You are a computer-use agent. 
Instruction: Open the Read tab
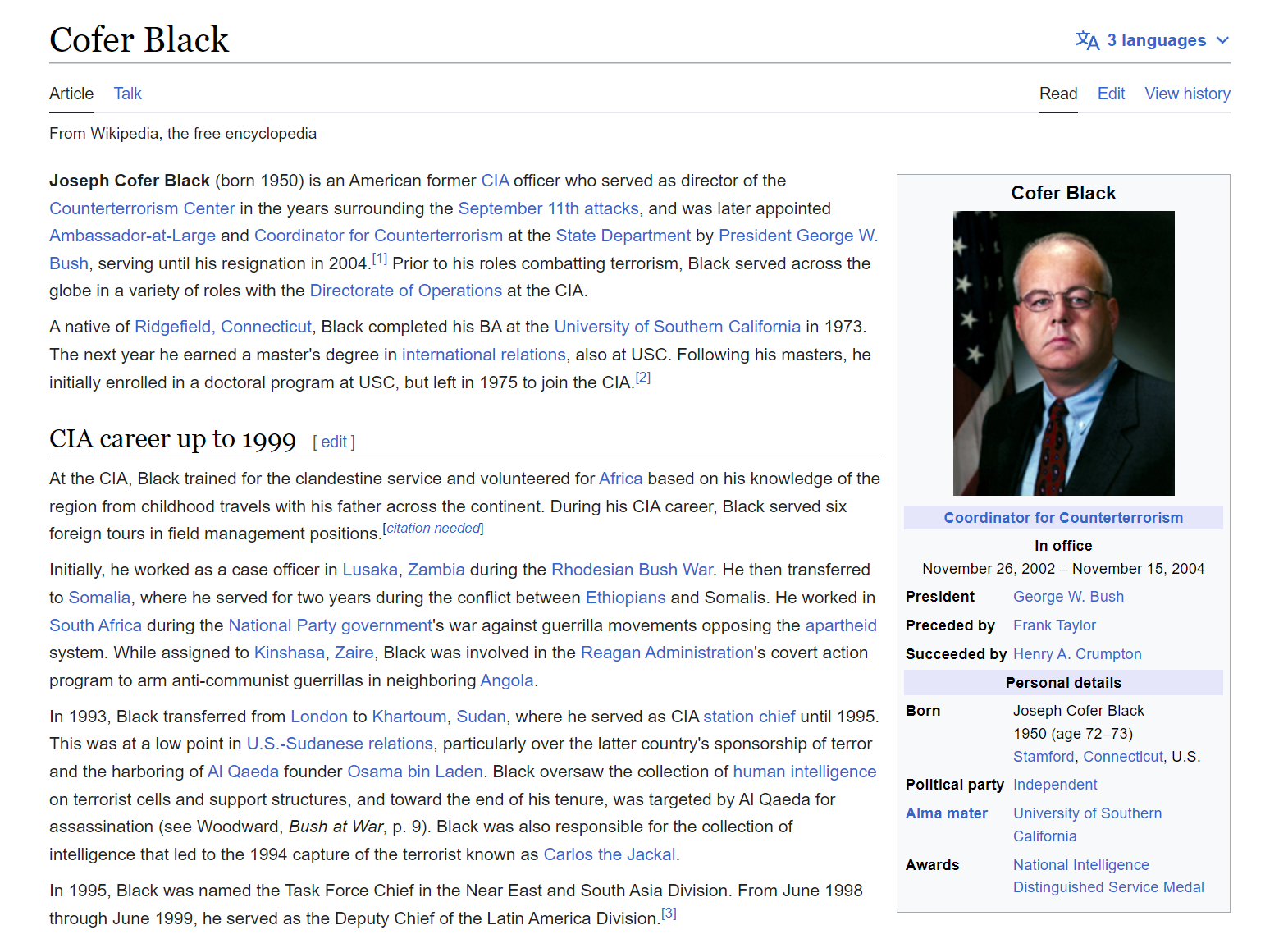coord(1058,94)
